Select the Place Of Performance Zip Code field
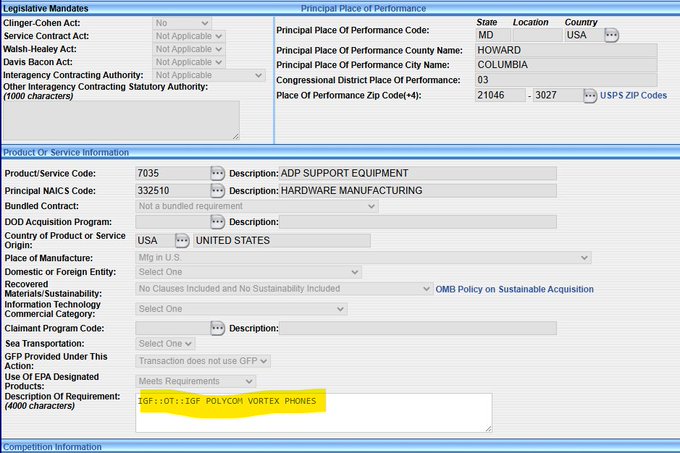 click(x=499, y=96)
